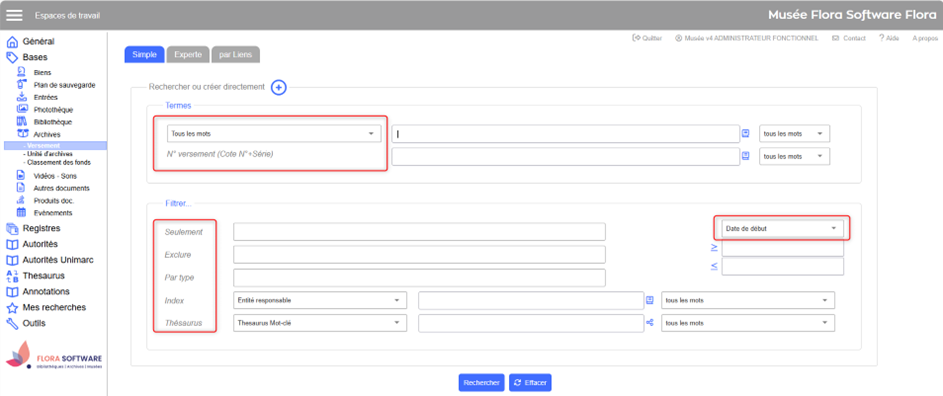Screen dimensions: 943x396
Task: Switch to the Simple search tab
Action: (144, 54)
